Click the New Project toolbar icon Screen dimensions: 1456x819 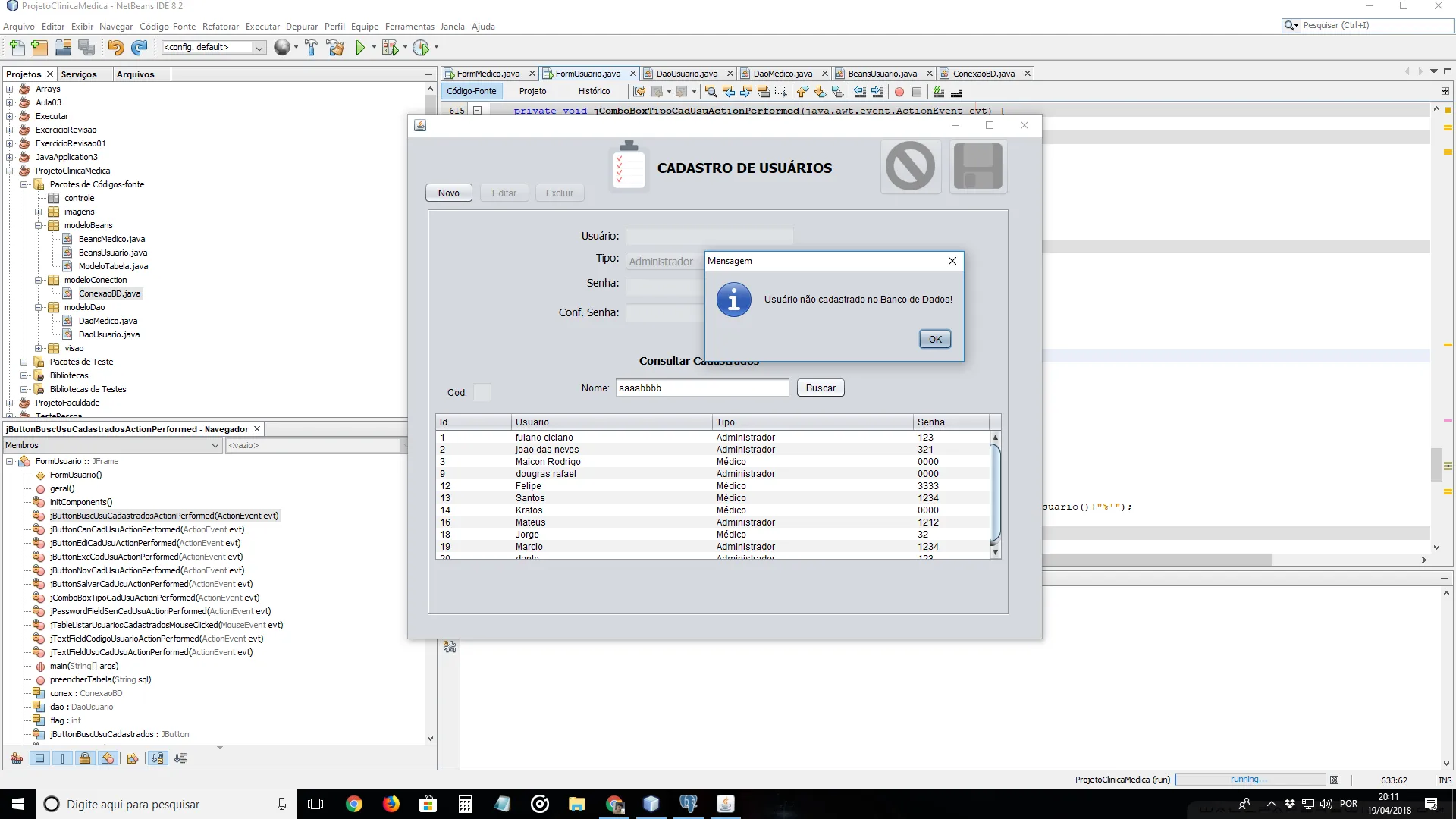(x=39, y=48)
